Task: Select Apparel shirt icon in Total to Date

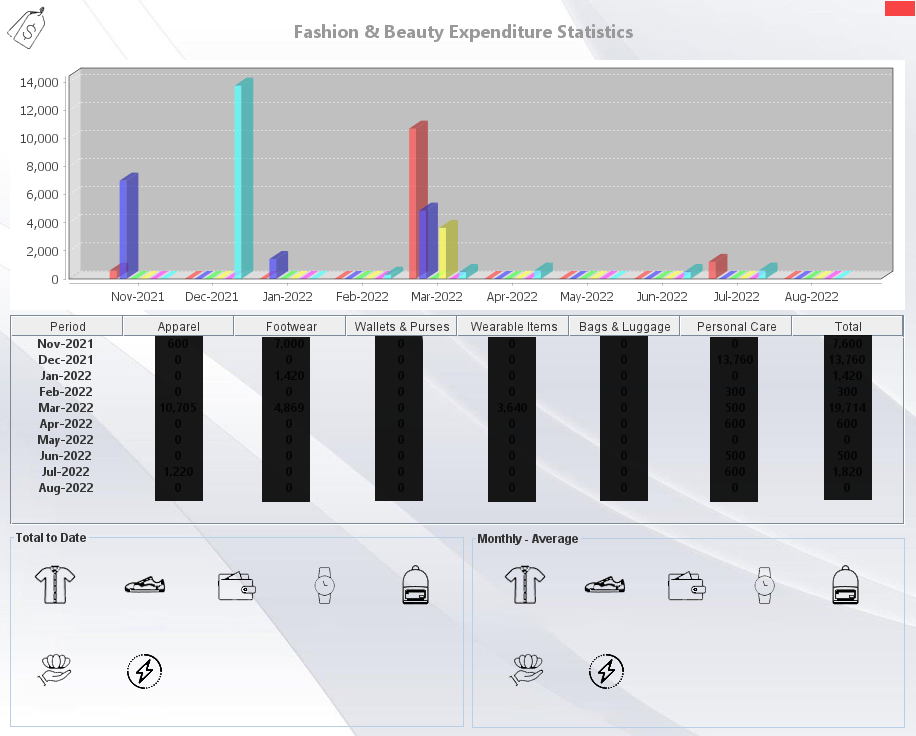Action: [x=54, y=584]
